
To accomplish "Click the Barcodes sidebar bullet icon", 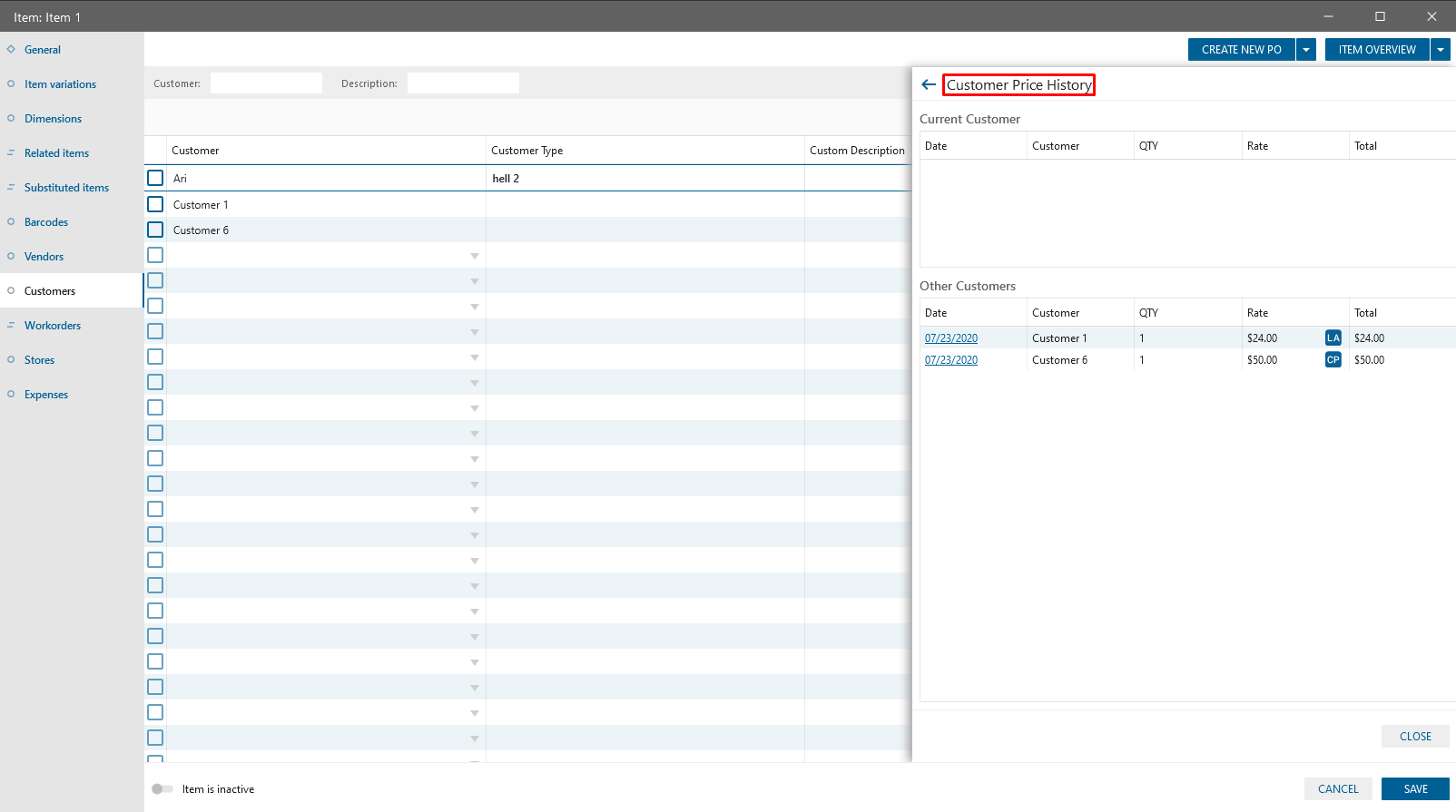I will [x=11, y=221].
